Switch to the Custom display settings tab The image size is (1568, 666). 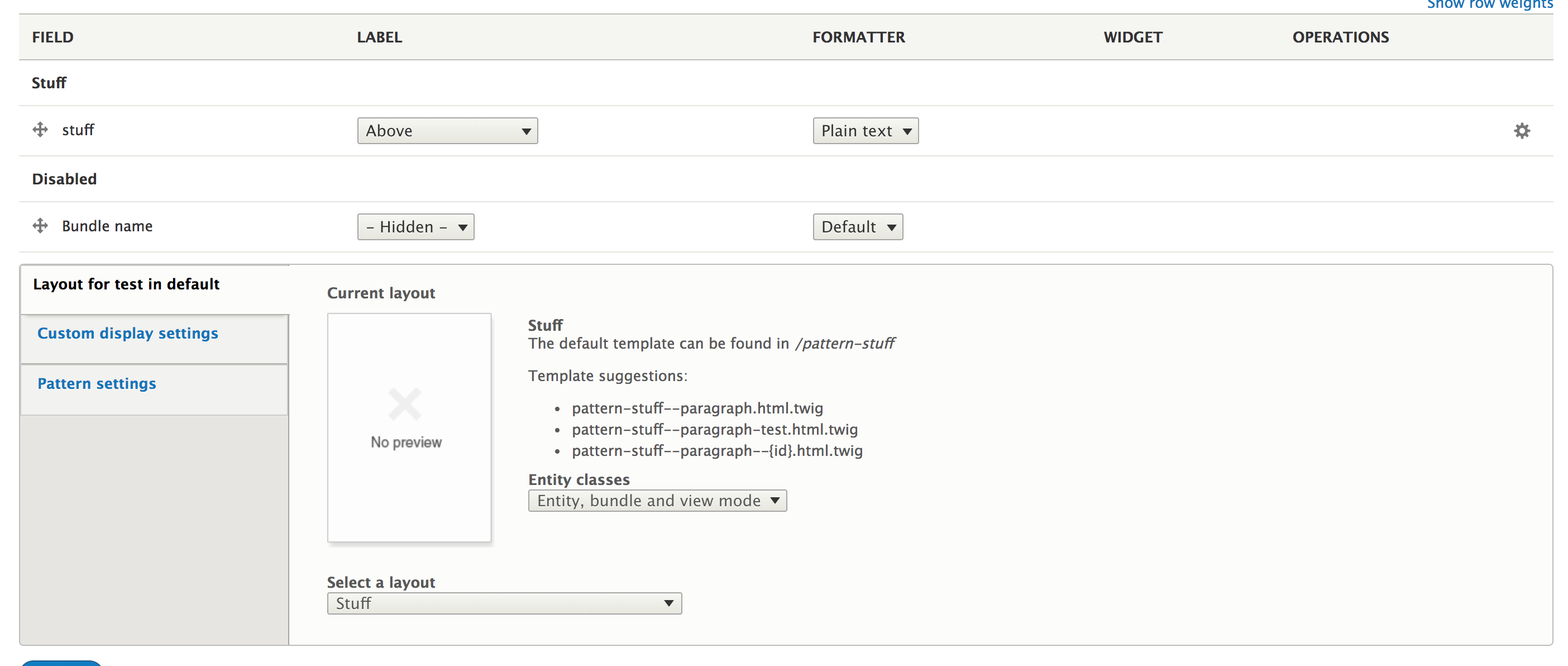[x=128, y=333]
